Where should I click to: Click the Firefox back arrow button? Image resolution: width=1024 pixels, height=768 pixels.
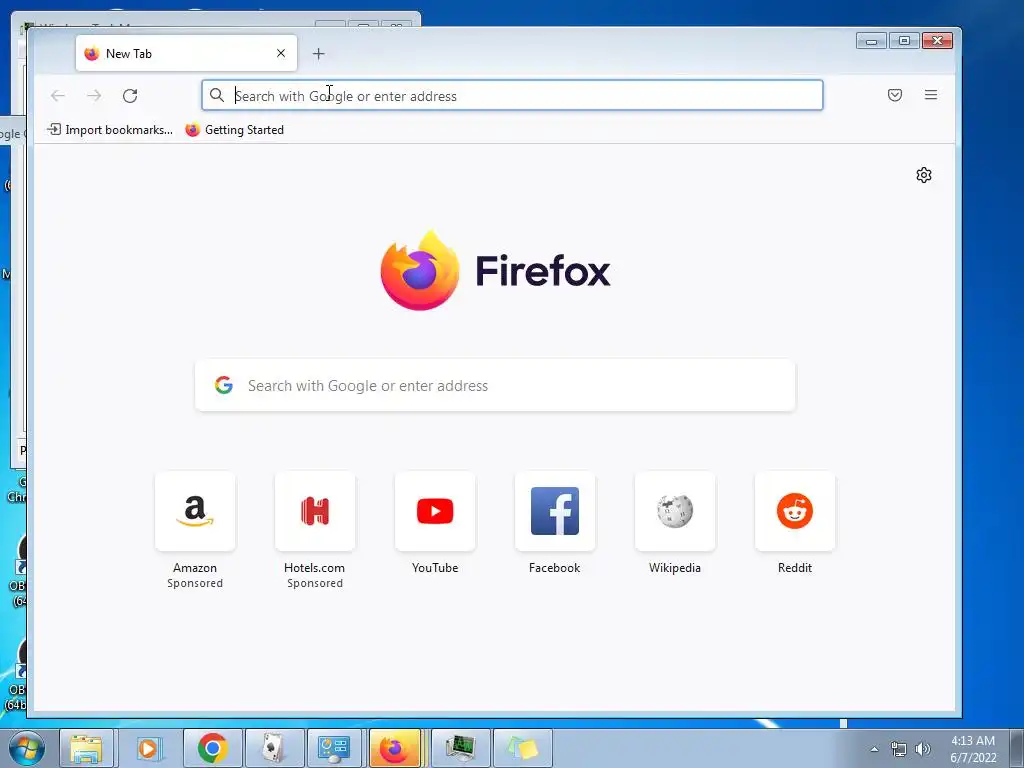tap(57, 96)
